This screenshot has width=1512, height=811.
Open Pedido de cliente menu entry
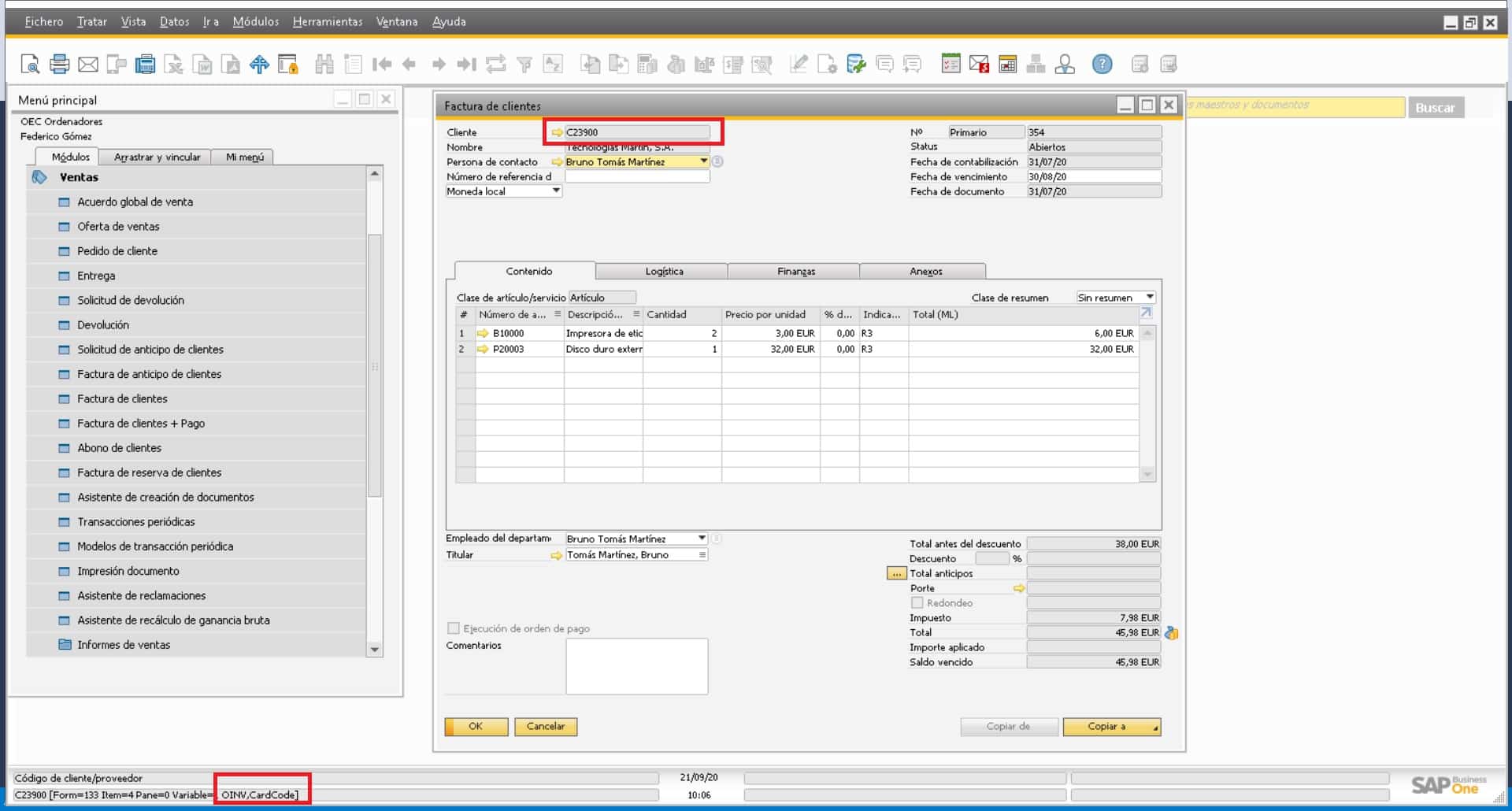click(x=117, y=251)
